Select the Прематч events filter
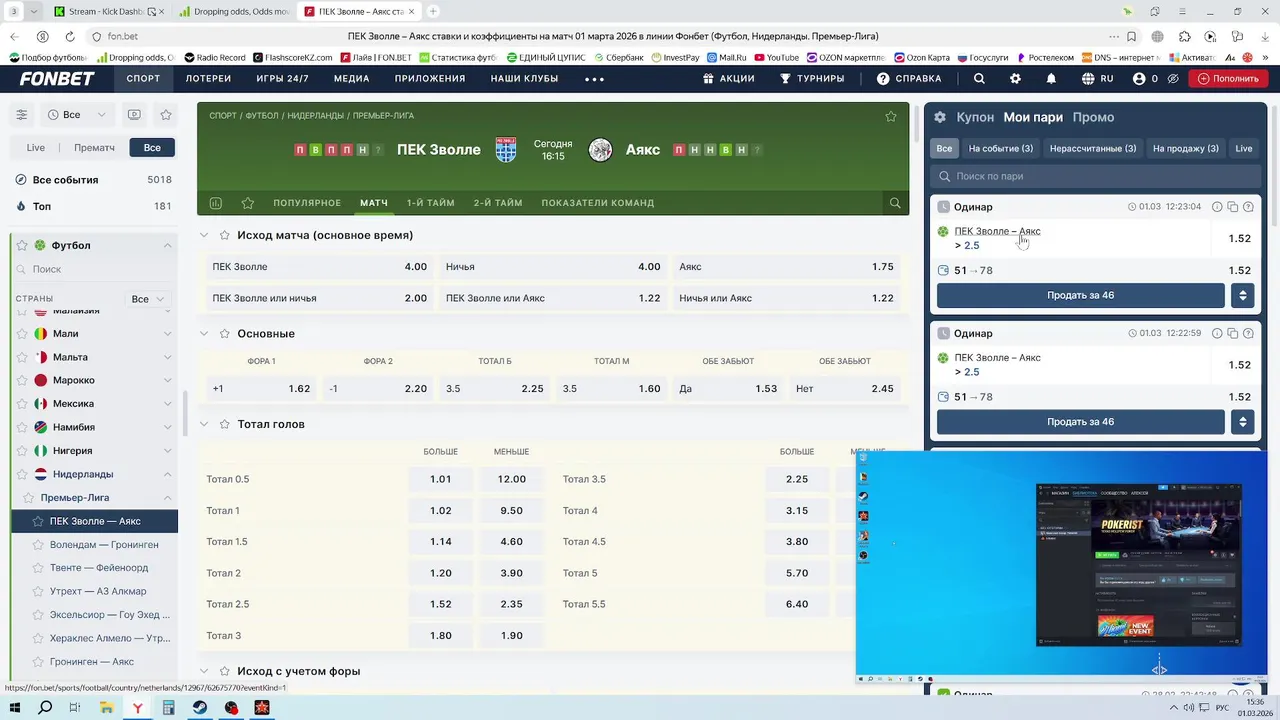This screenshot has width=1280, height=720. [94, 147]
